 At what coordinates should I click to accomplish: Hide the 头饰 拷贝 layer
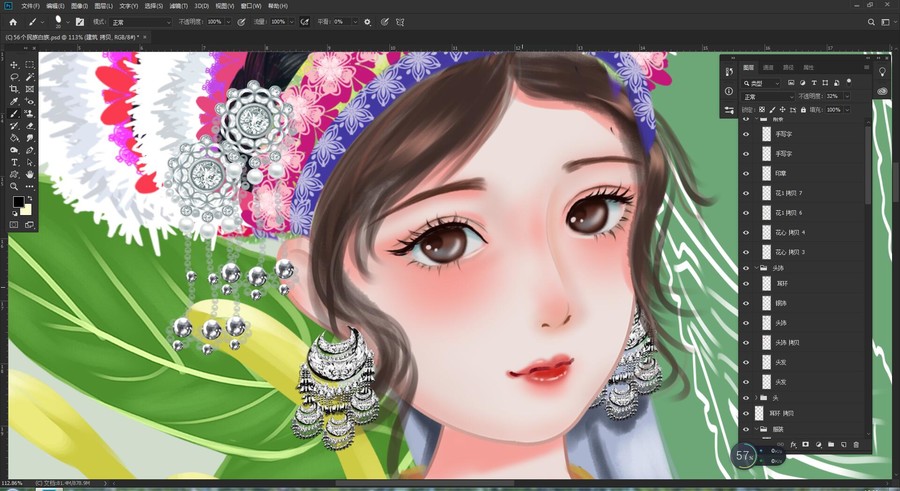pos(746,343)
